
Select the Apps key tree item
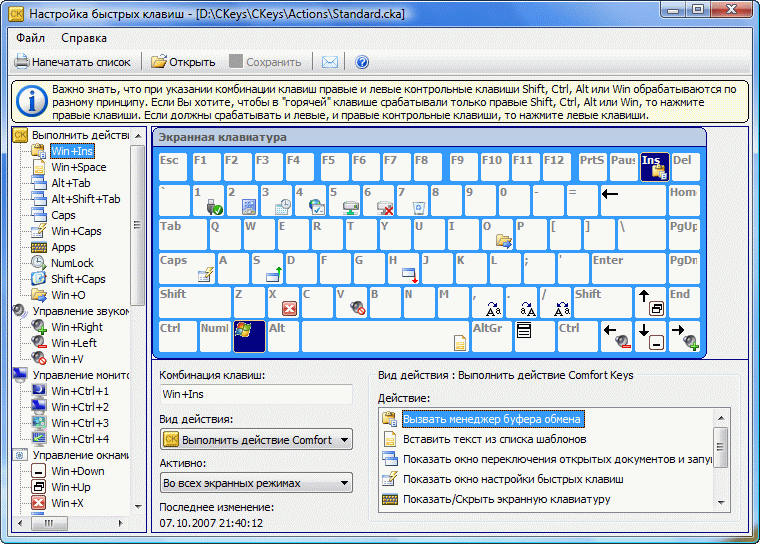63,247
